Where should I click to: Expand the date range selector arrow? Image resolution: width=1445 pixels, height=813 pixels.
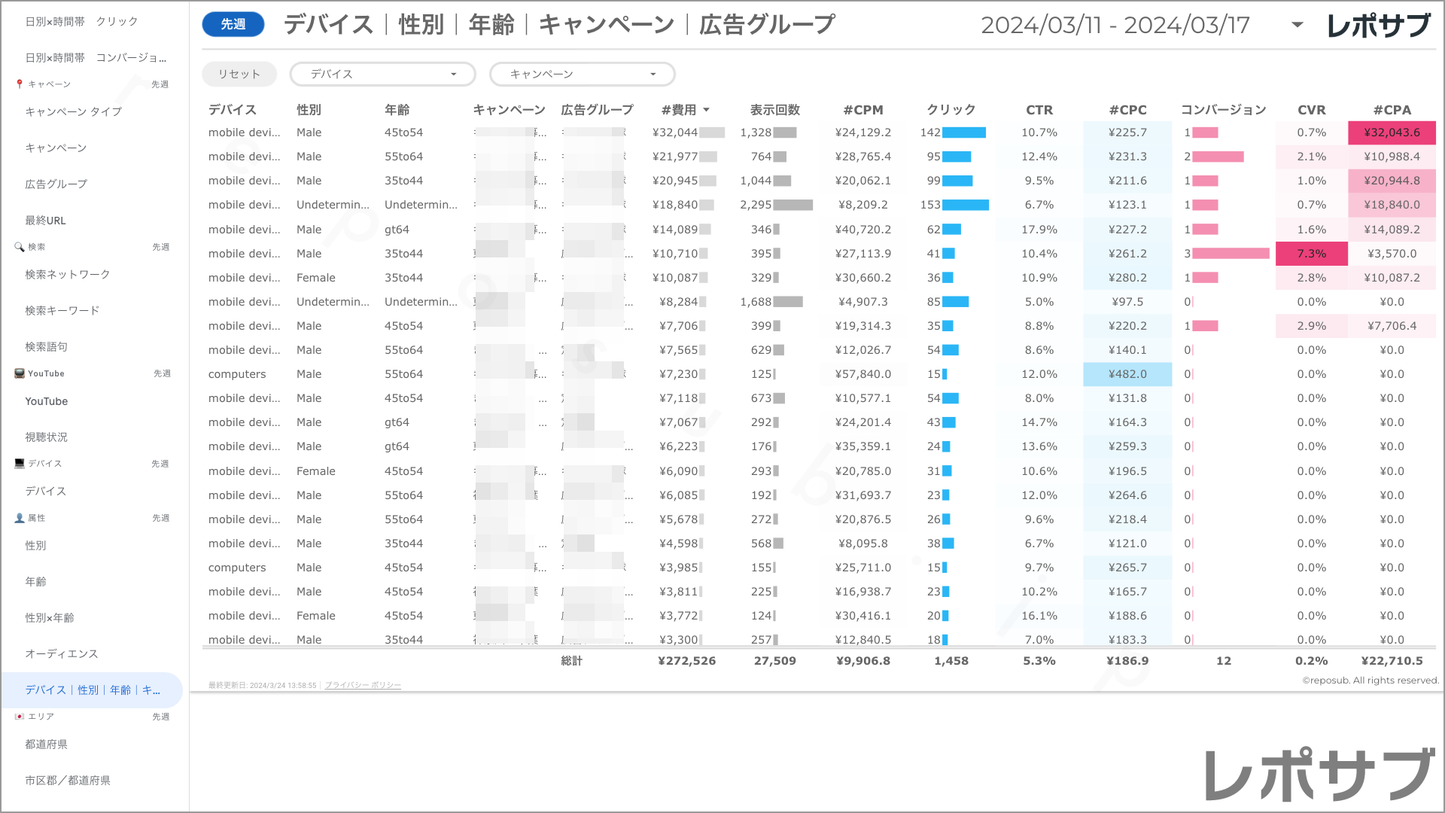pos(1297,25)
